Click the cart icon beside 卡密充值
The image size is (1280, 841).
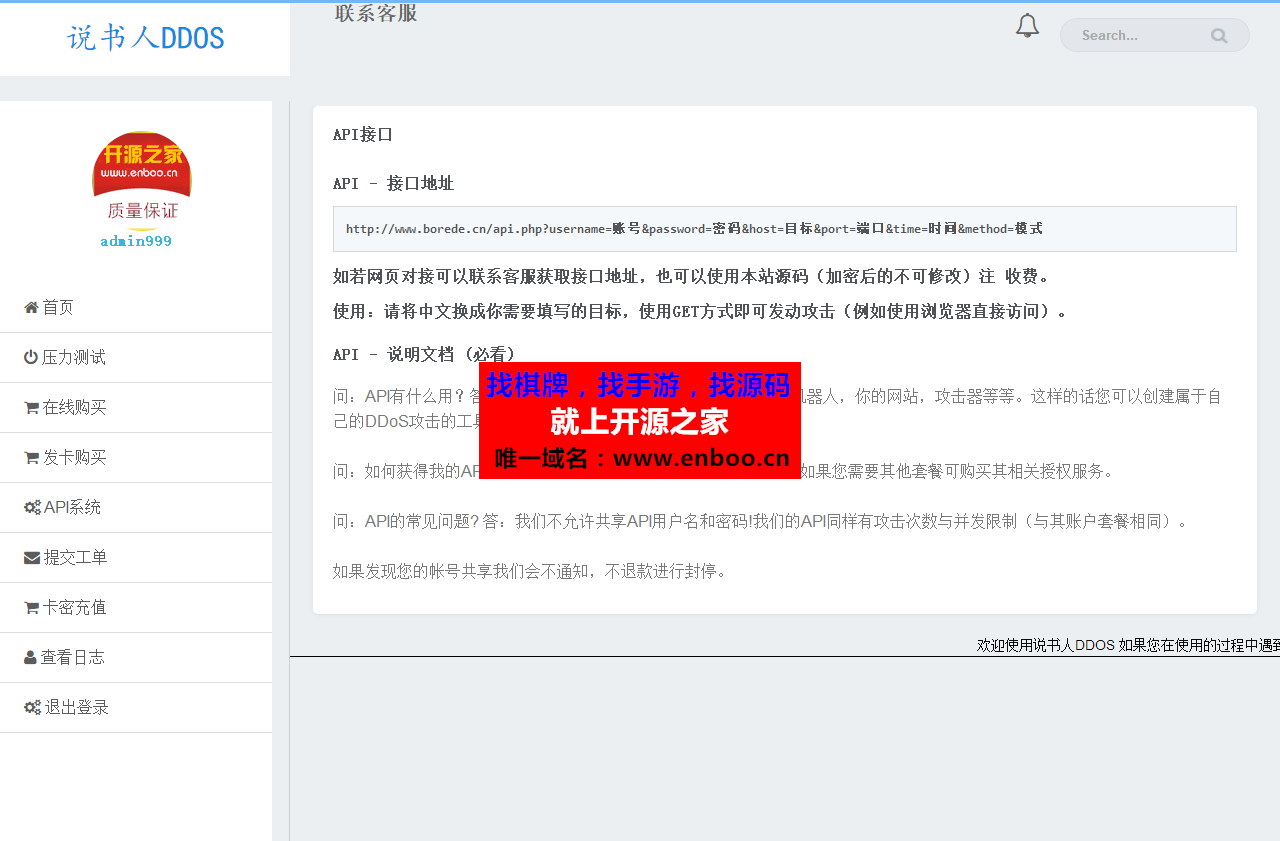tap(31, 607)
